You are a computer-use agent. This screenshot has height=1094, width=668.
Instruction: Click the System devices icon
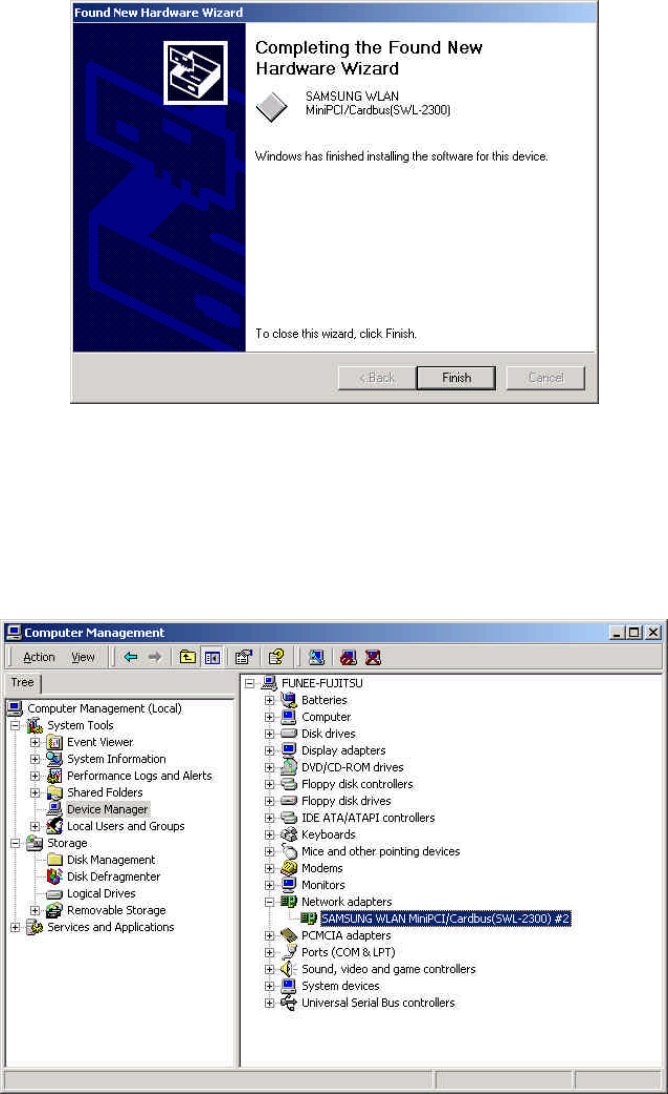tap(289, 986)
